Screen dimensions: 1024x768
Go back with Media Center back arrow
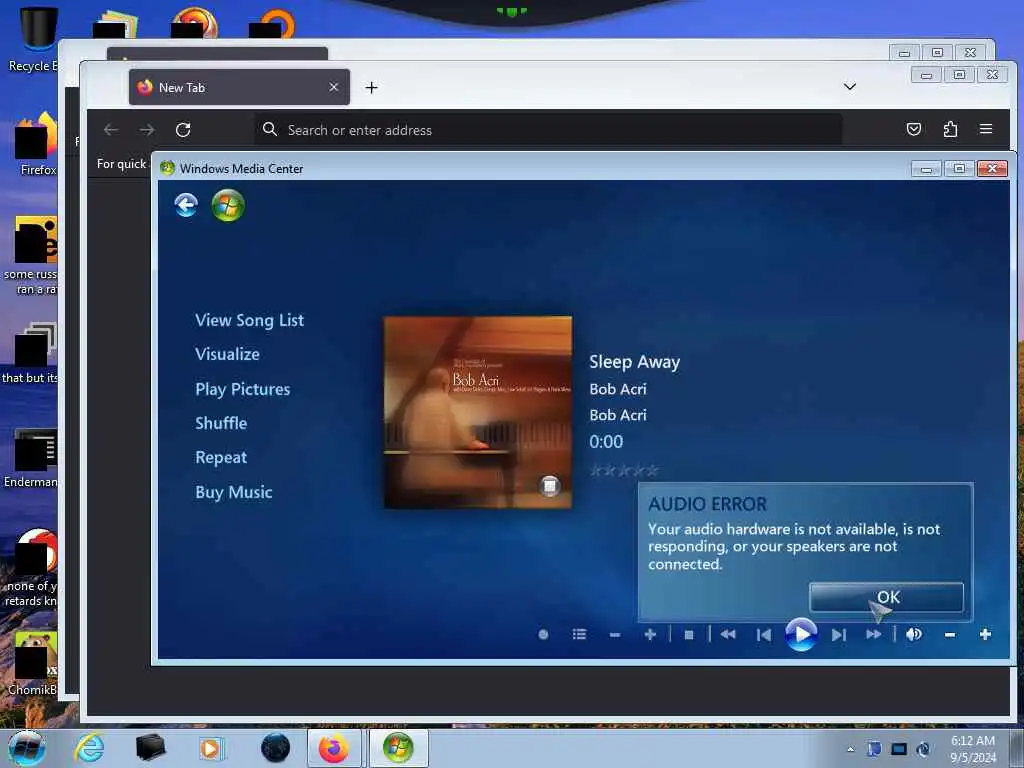coord(186,206)
